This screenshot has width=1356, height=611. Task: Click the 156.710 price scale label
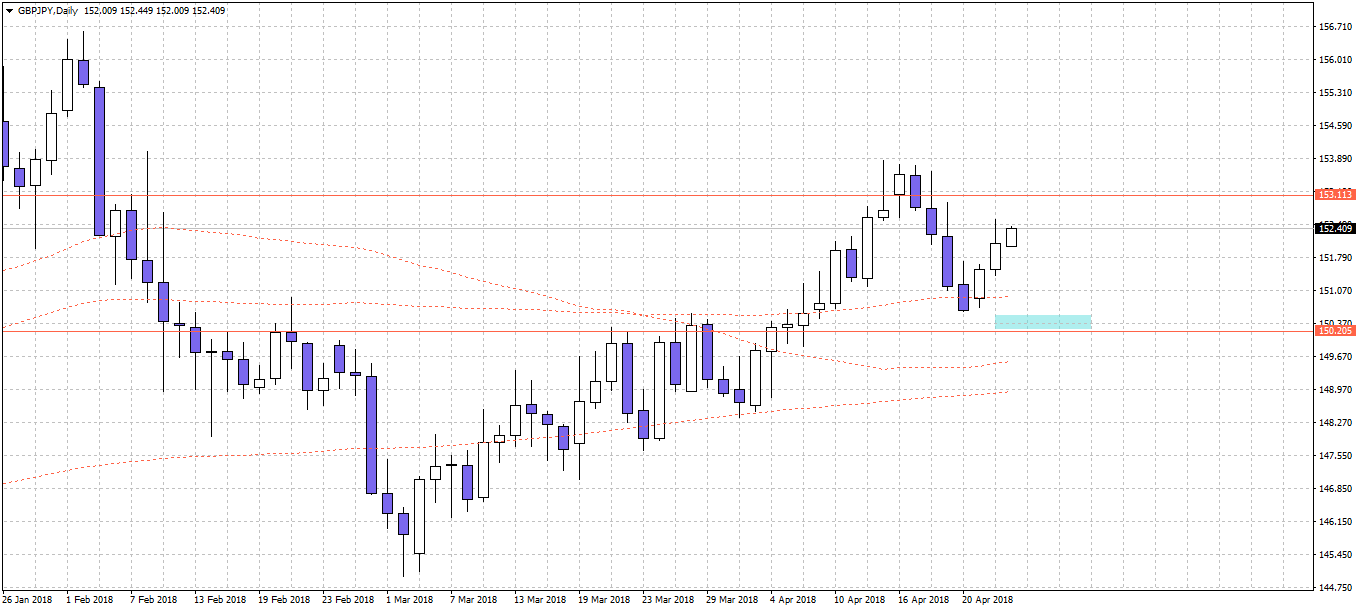1336,26
